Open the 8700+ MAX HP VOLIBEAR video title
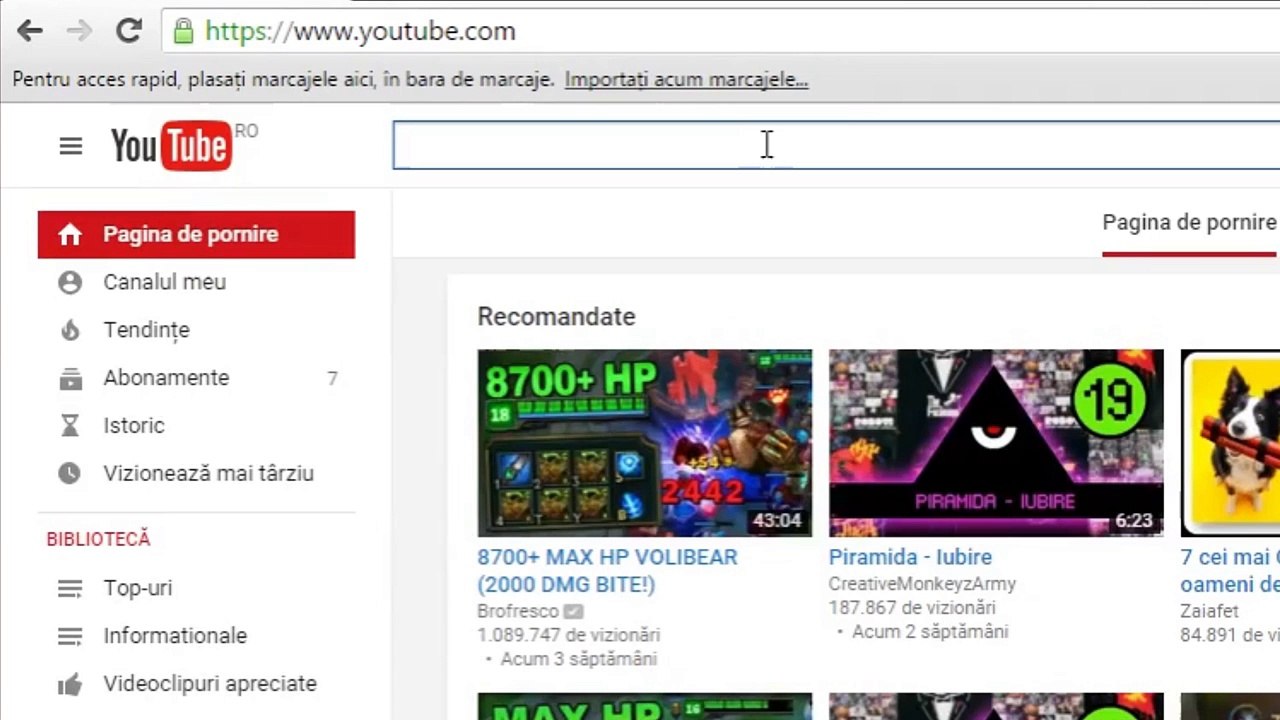 click(x=607, y=571)
